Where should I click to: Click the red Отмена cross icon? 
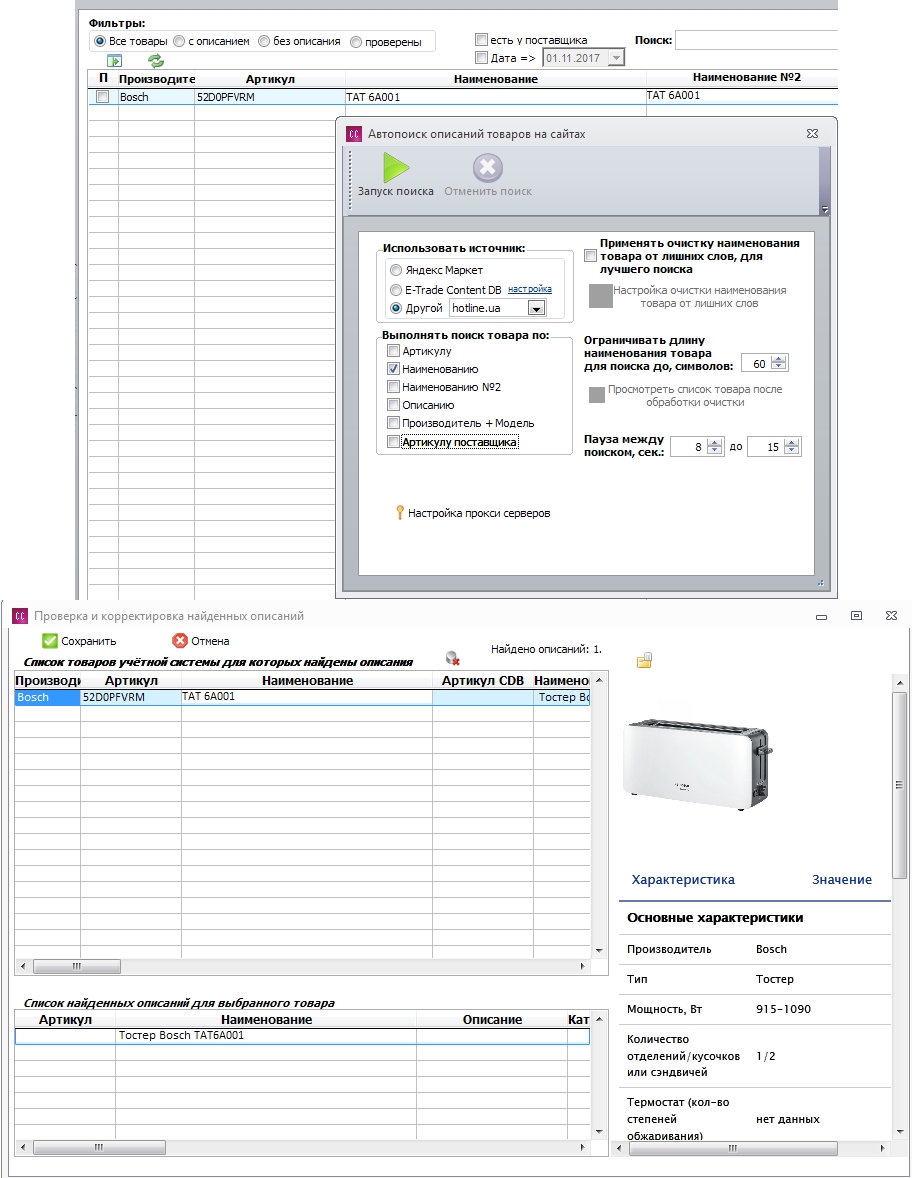point(180,641)
